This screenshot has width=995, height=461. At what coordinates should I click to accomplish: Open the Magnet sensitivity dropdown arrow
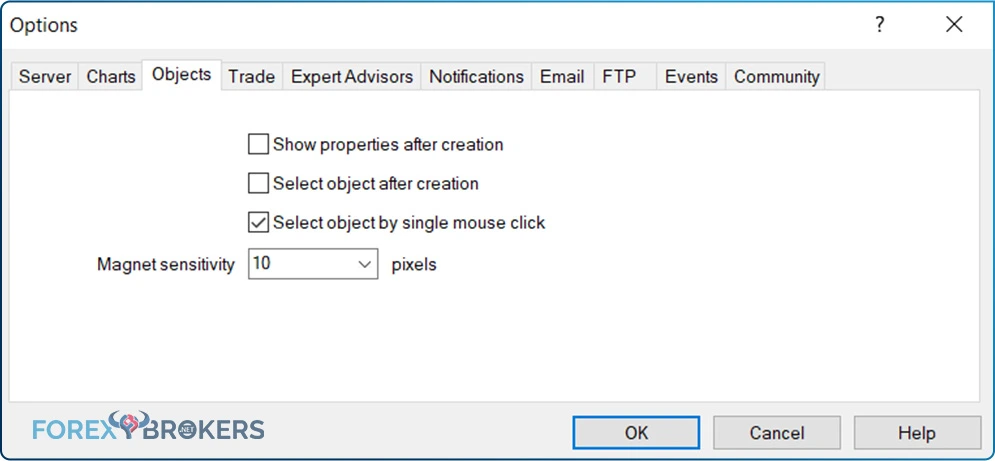click(364, 264)
